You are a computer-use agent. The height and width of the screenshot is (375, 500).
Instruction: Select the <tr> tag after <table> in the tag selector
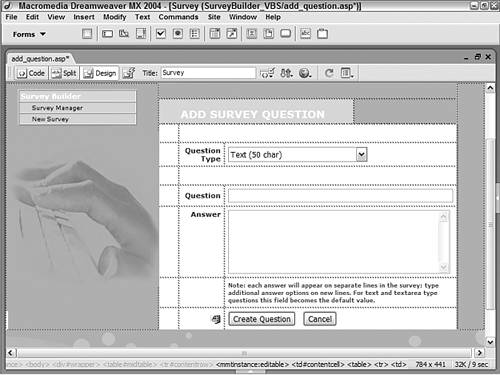(381, 364)
